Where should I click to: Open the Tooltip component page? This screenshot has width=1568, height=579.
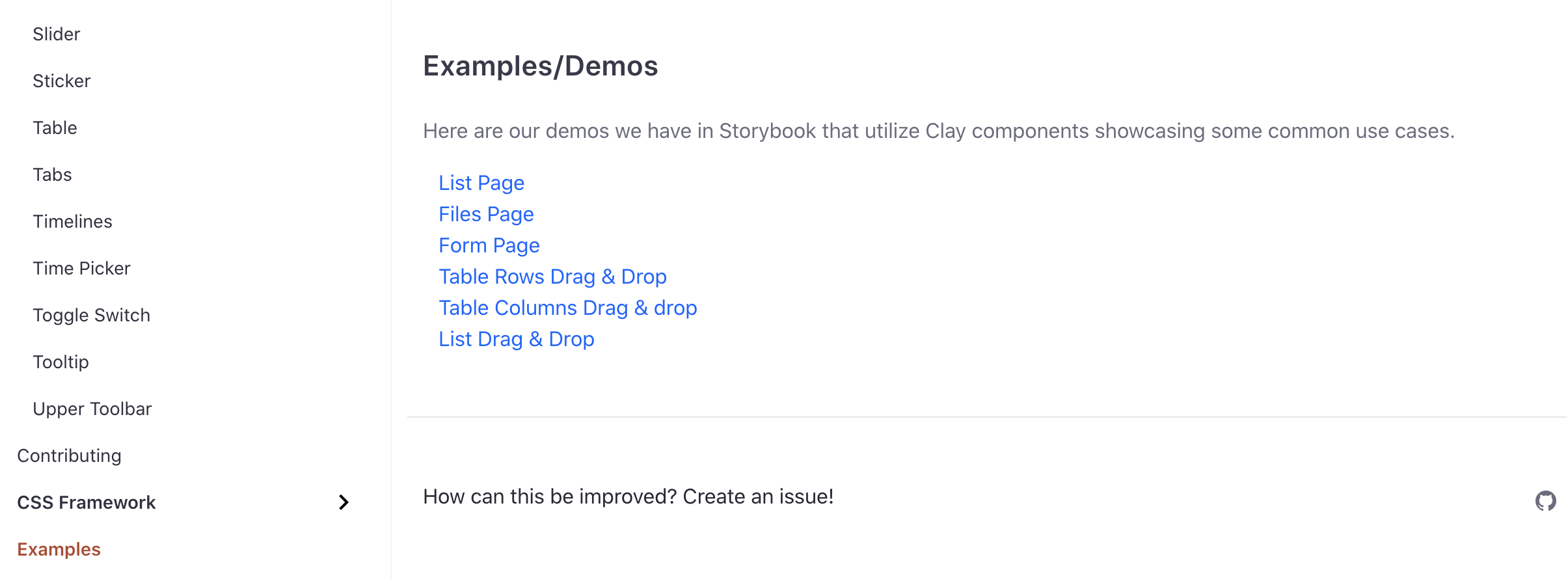point(61,362)
